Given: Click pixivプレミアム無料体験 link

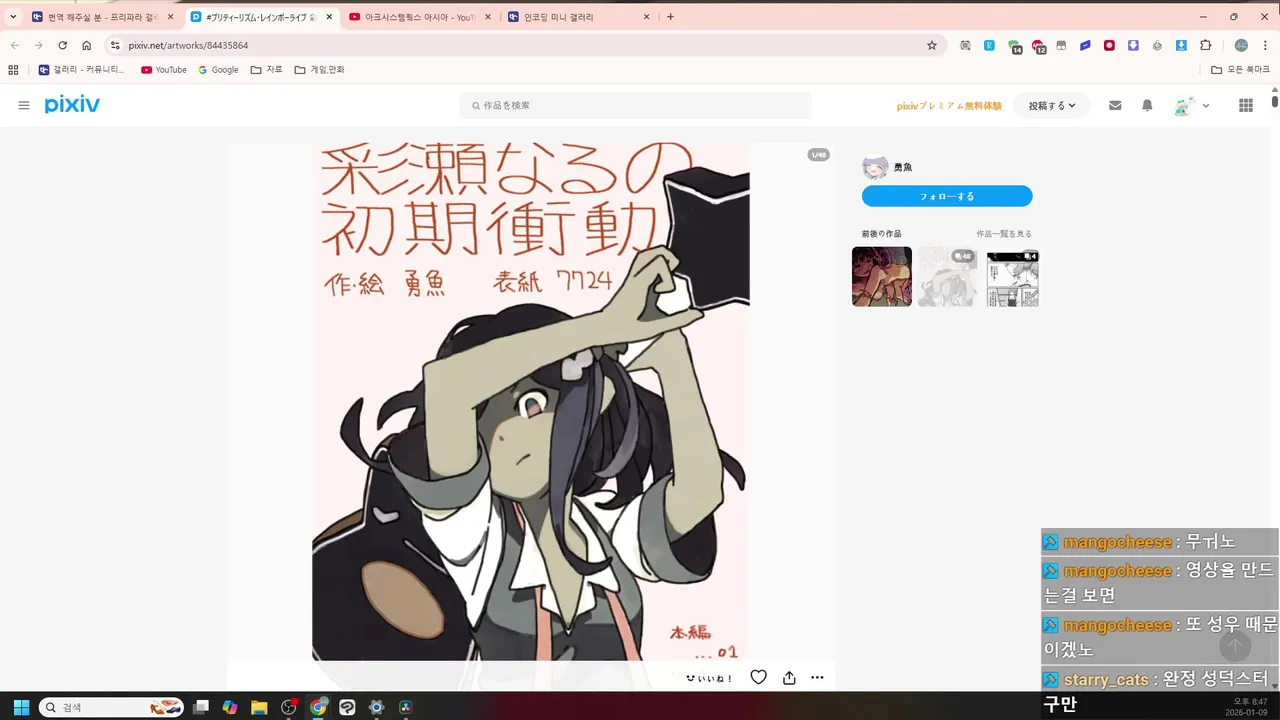Looking at the screenshot, I should pyautogui.click(x=949, y=106).
